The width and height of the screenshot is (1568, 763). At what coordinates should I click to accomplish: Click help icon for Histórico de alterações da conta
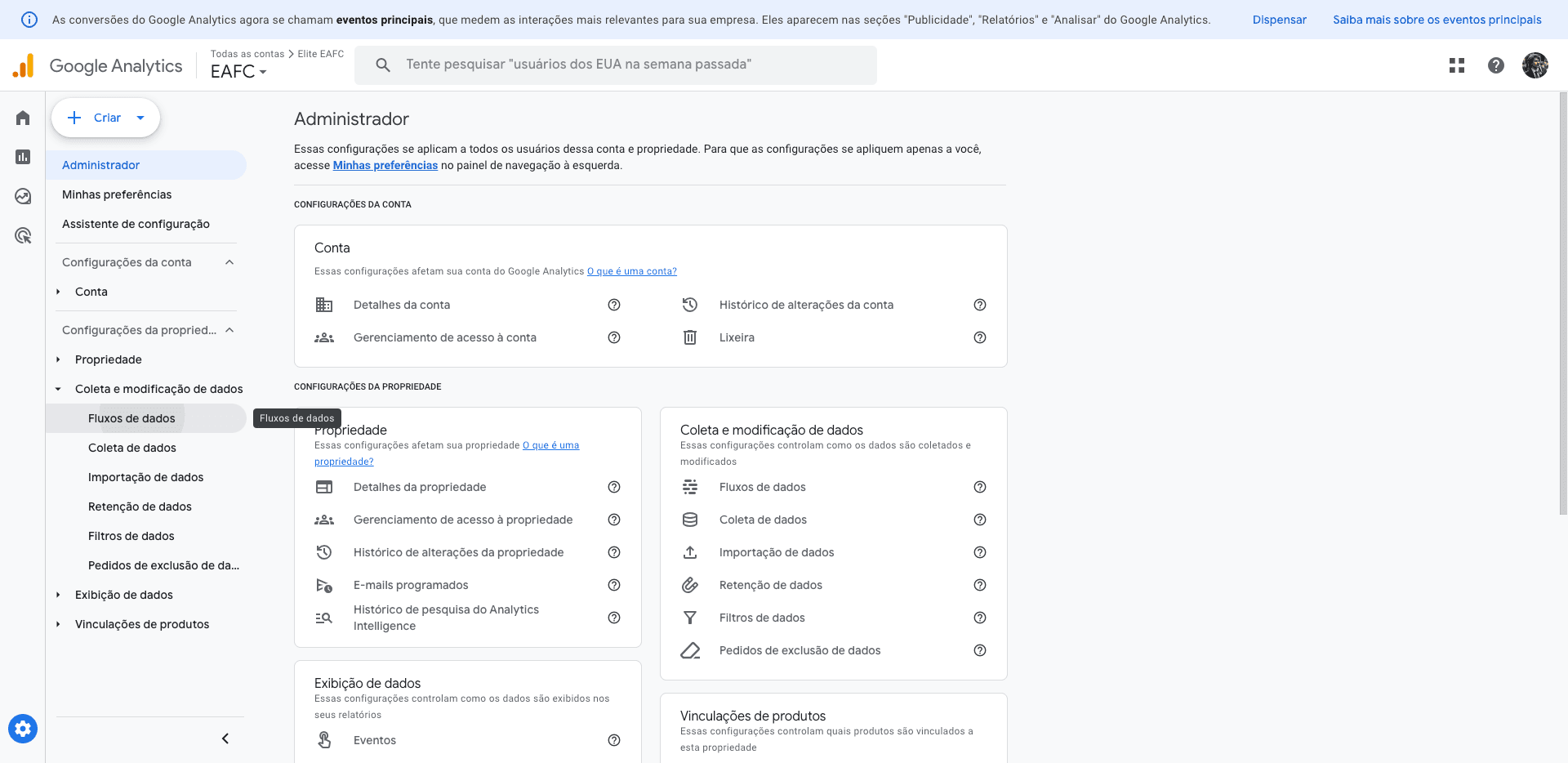click(980, 305)
